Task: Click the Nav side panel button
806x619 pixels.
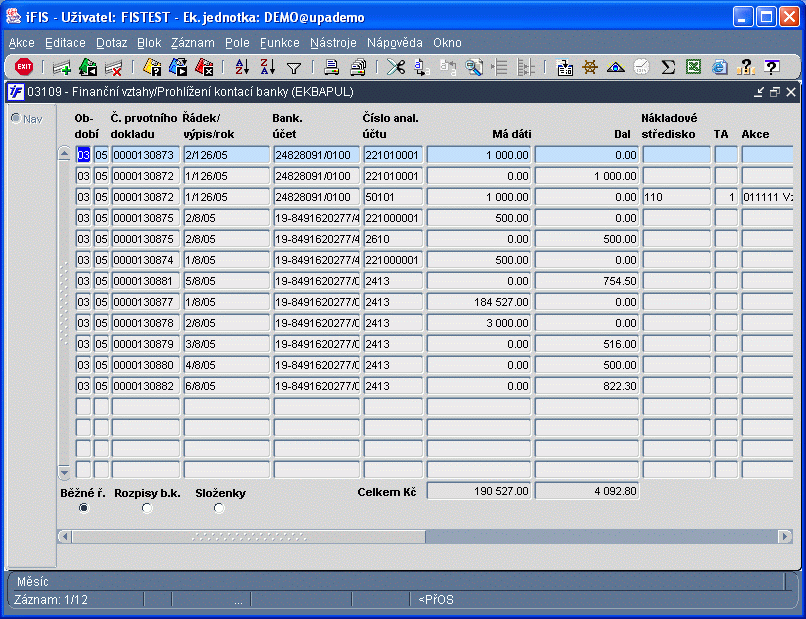Action: (x=27, y=119)
